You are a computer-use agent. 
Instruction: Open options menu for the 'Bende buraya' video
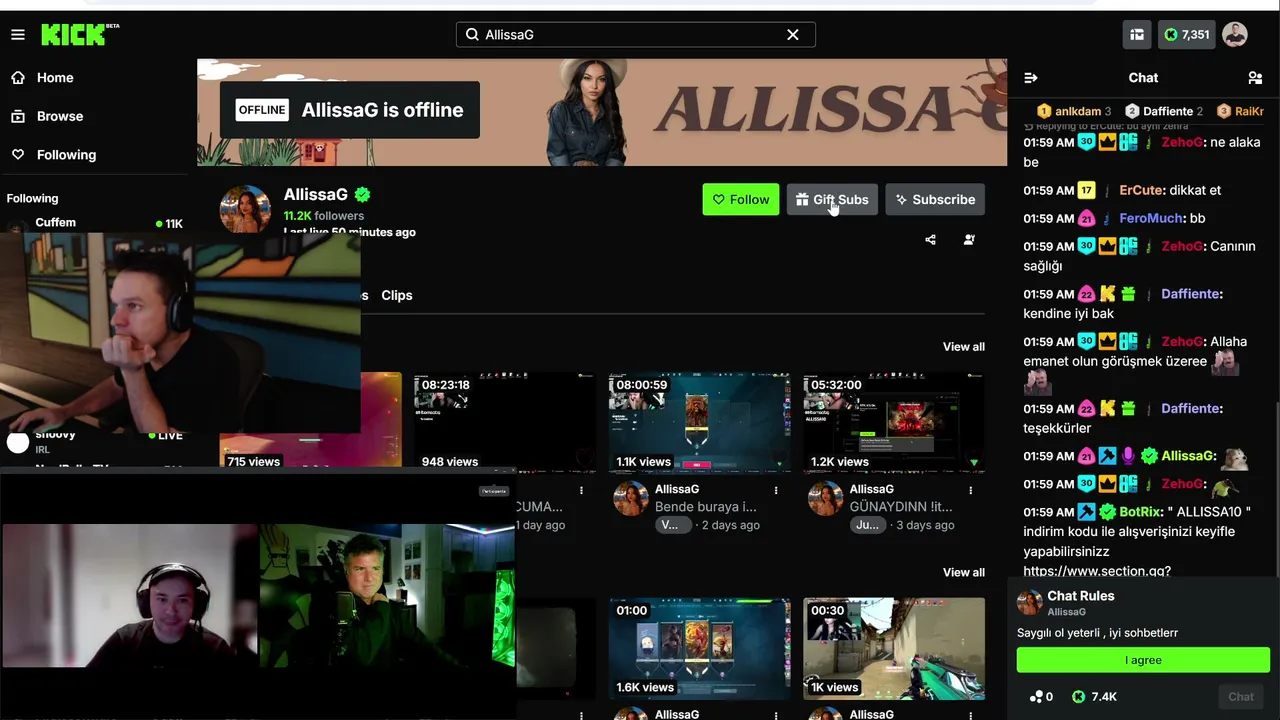776,490
